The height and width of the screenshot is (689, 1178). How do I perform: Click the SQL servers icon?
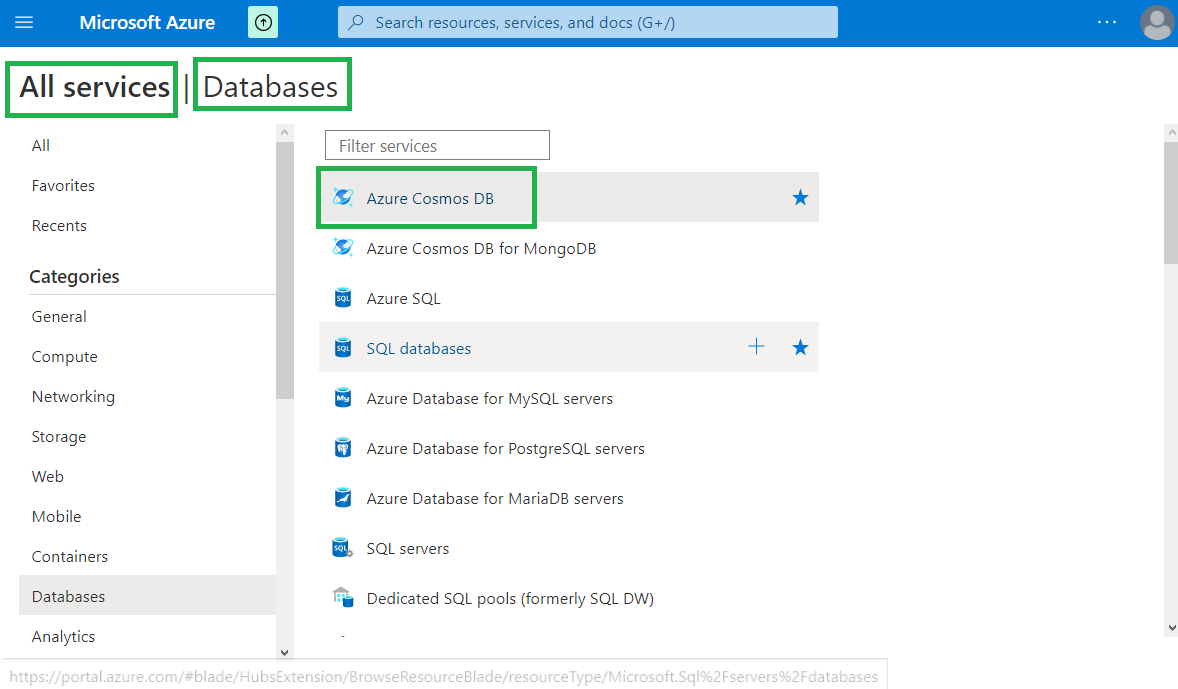pyautogui.click(x=343, y=548)
